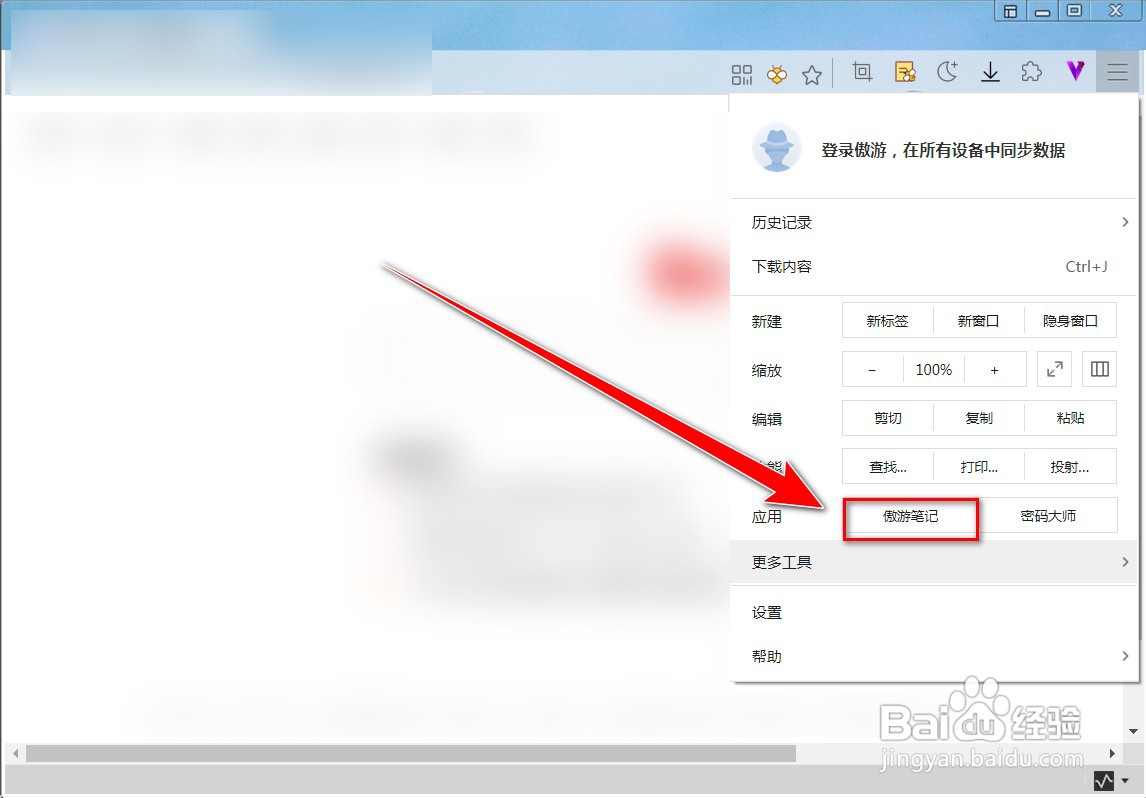Open login prompt 登录傲游 sync text

click(x=943, y=151)
